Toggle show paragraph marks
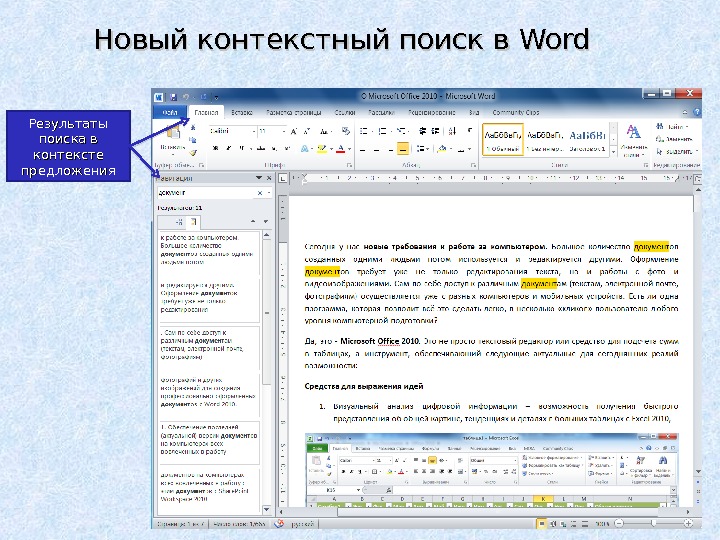Image resolution: width=720 pixels, height=540 pixels. point(470,131)
